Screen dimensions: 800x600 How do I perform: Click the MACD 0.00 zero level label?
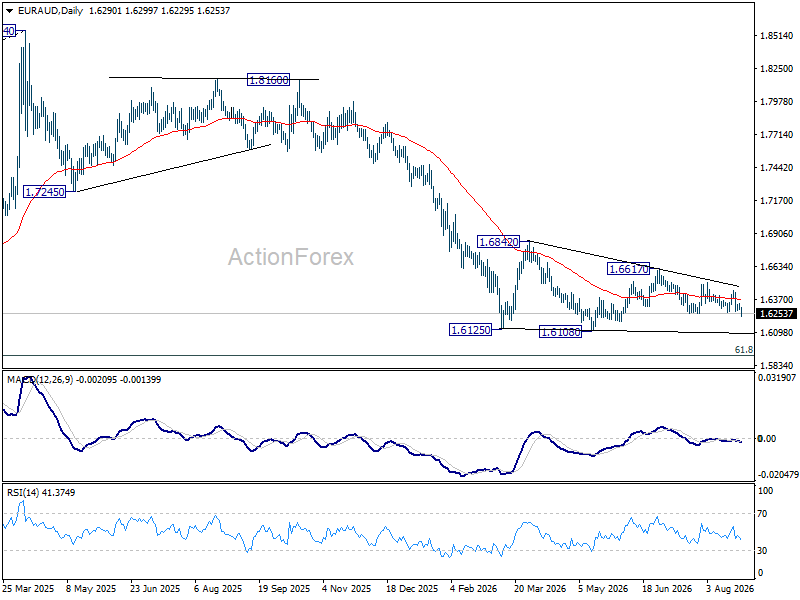[767, 438]
